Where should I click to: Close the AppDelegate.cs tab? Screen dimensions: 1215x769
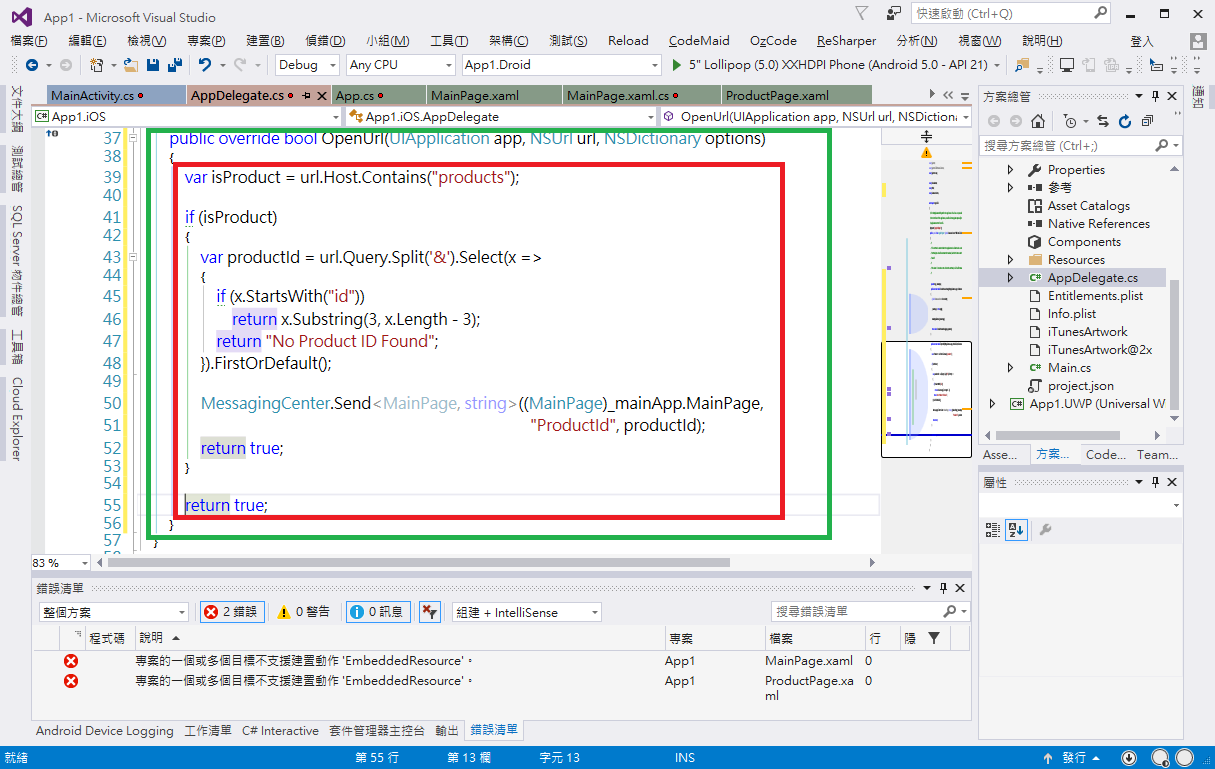[x=323, y=96]
